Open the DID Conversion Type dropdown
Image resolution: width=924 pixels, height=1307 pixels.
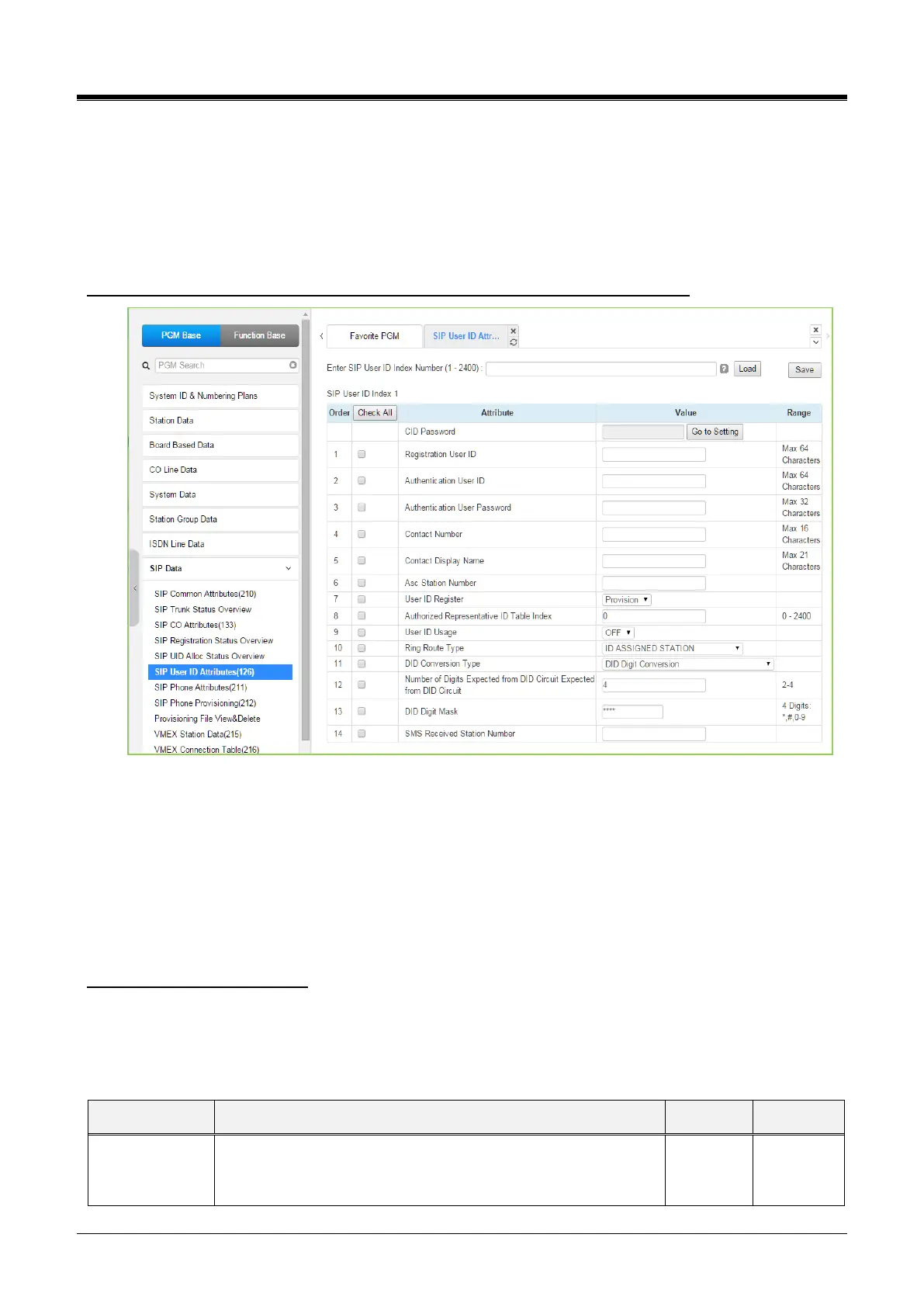click(688, 664)
